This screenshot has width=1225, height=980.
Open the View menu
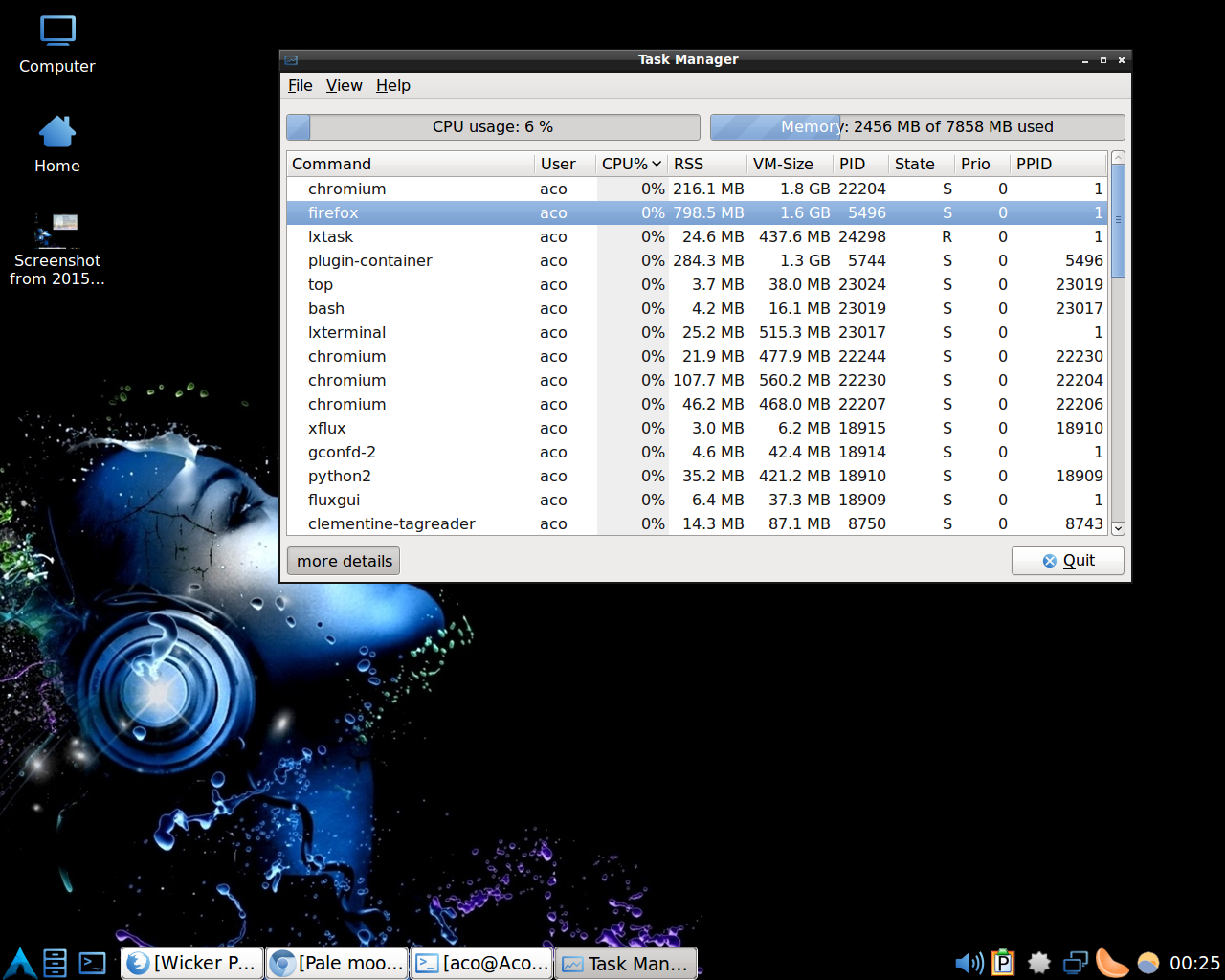(x=344, y=85)
